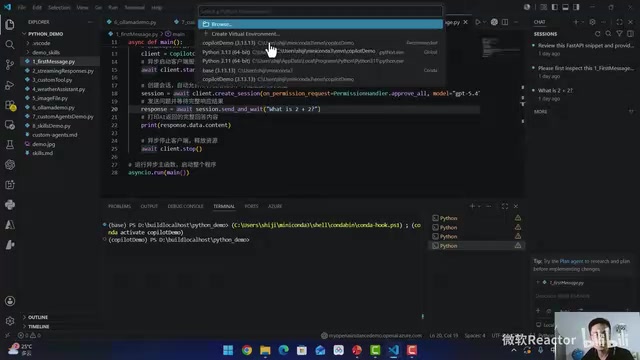
Task: Click the Python environment search field
Action: 320,11
